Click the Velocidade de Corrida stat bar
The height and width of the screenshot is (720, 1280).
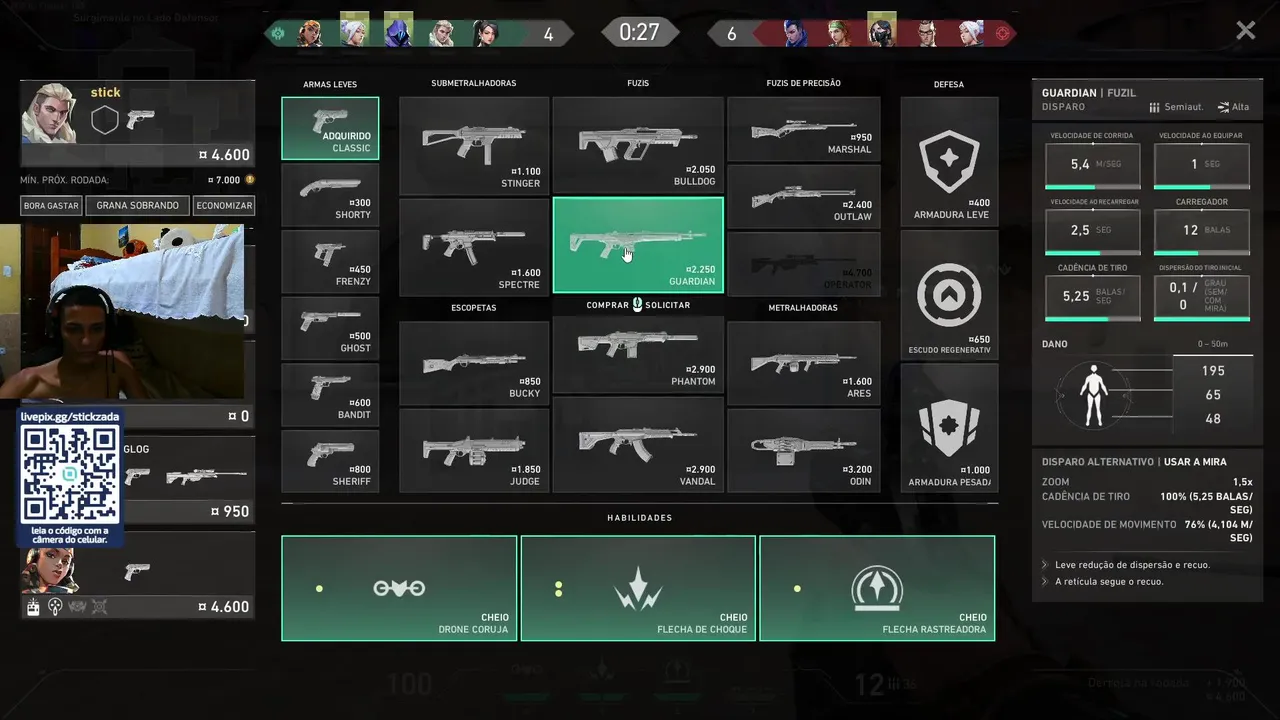[x=1093, y=165]
